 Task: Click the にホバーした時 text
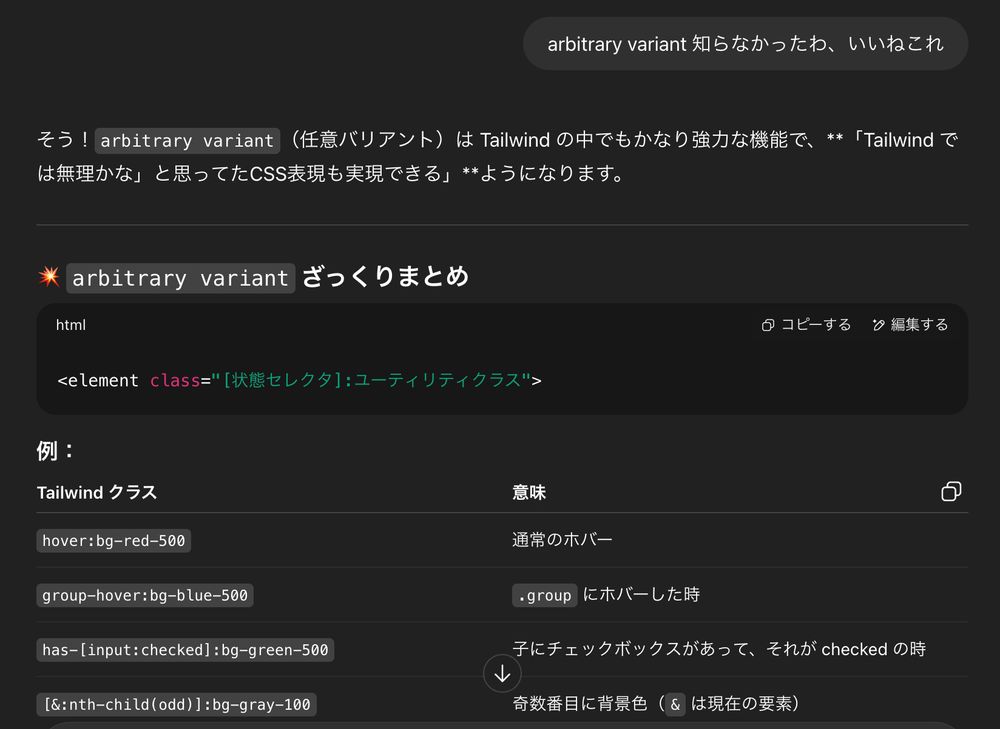pyautogui.click(x=642, y=594)
